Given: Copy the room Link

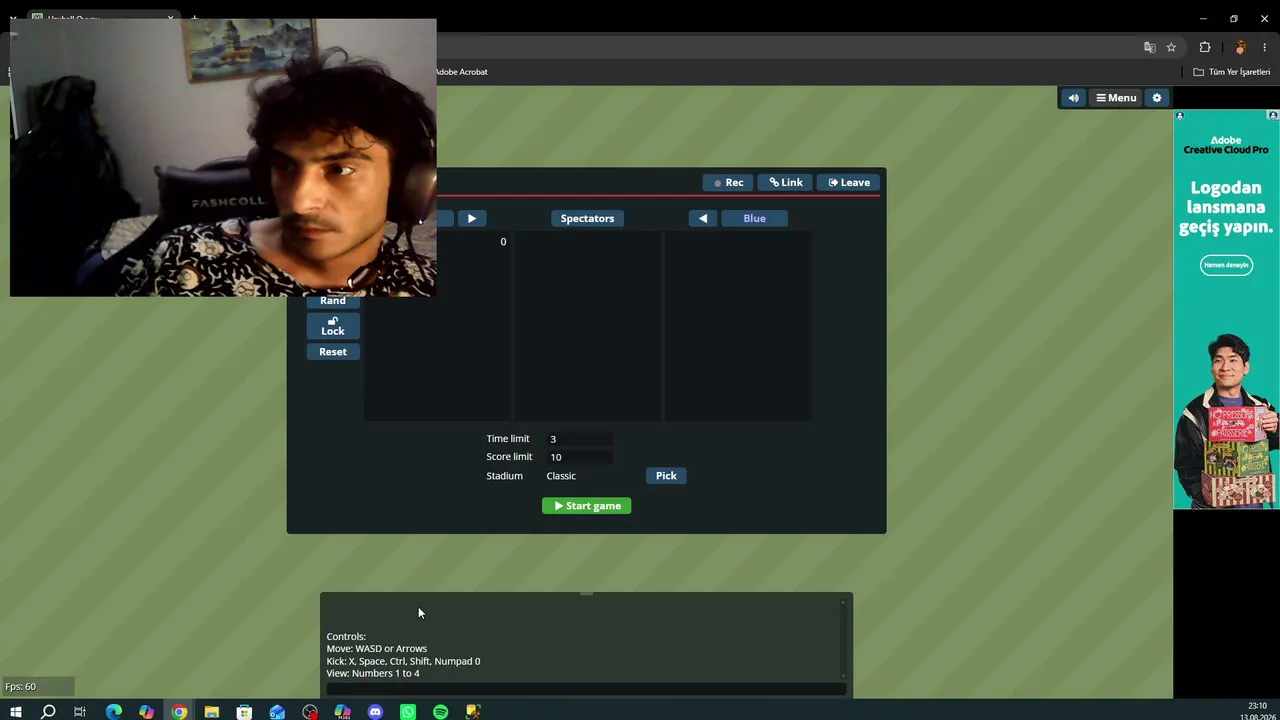Looking at the screenshot, I should tap(786, 183).
